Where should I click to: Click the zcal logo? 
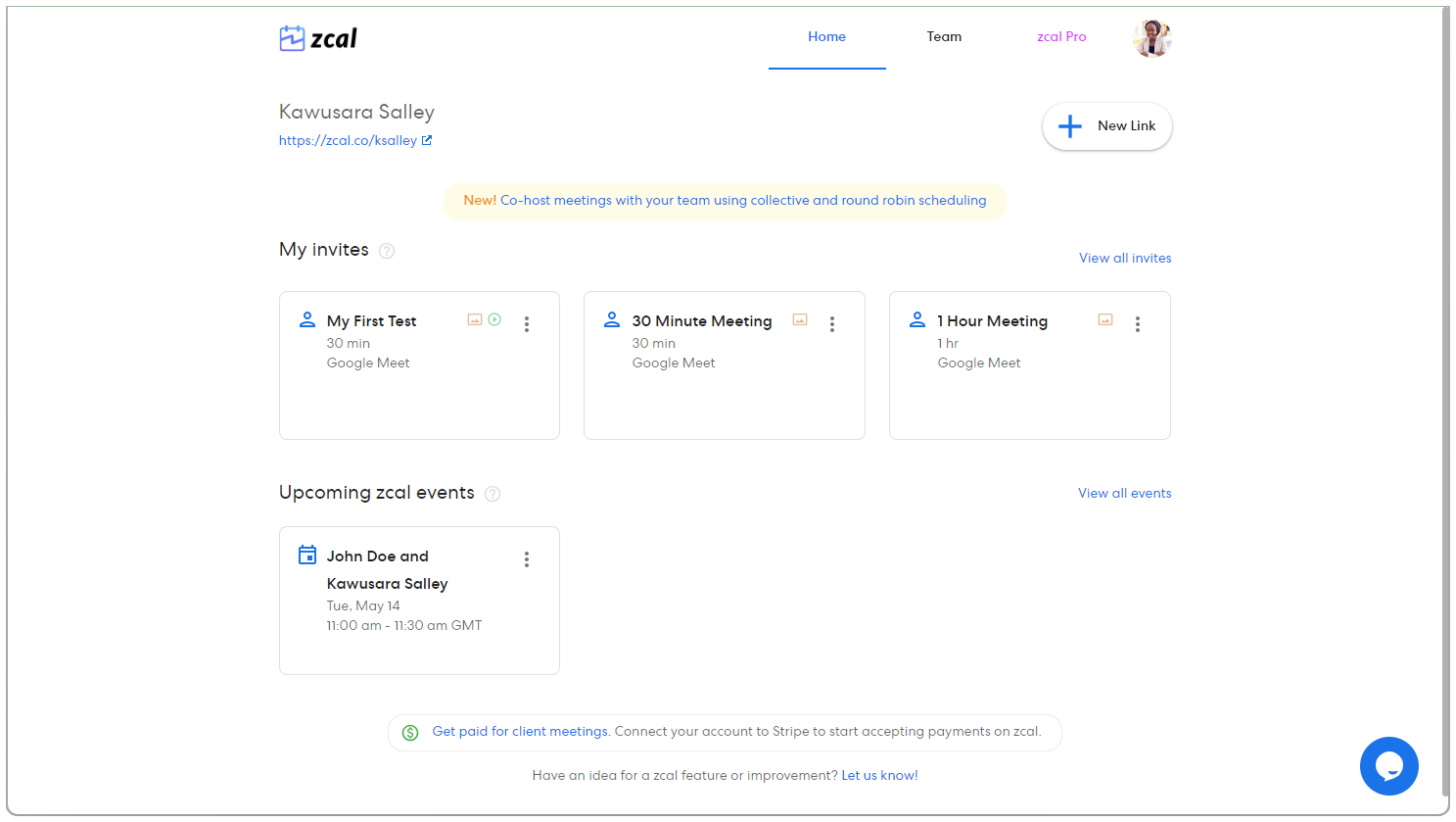[x=318, y=38]
